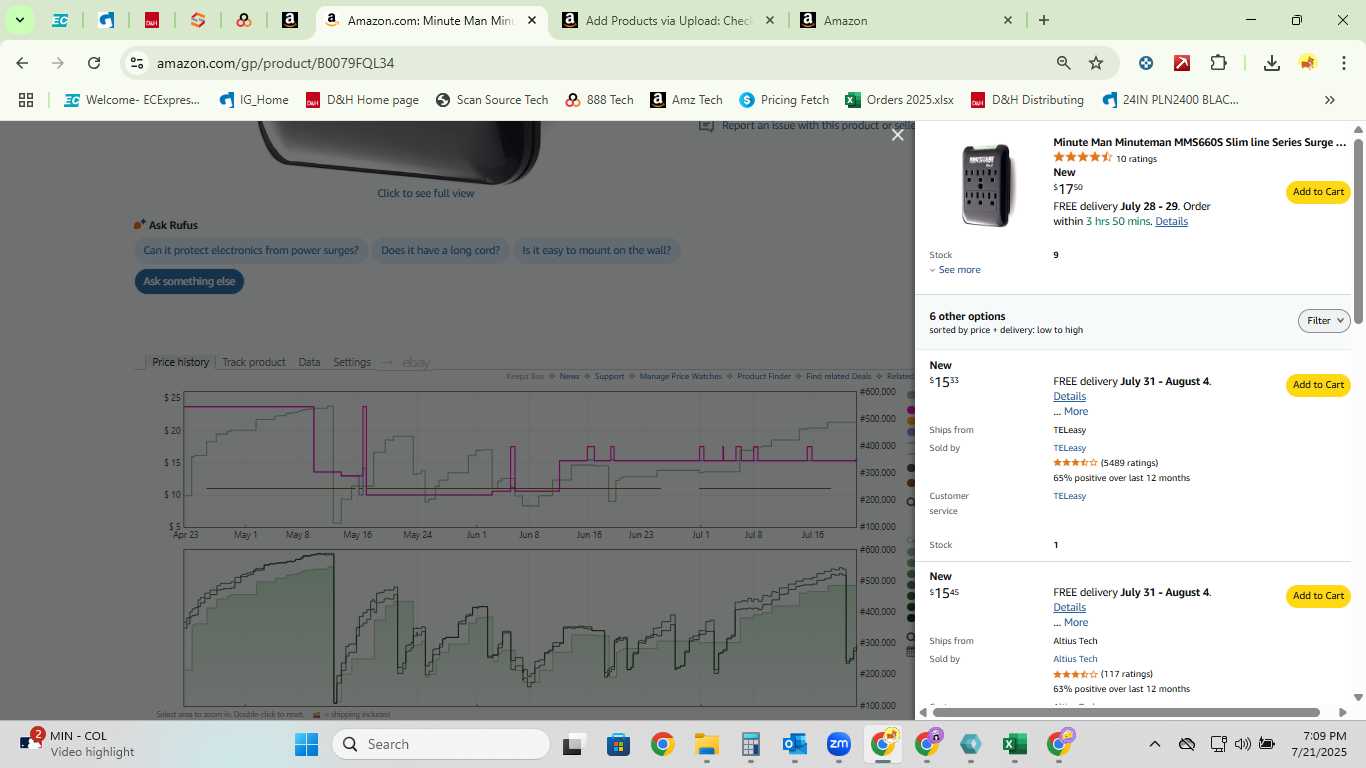Add the $17.50 offer to cart

point(1318,192)
